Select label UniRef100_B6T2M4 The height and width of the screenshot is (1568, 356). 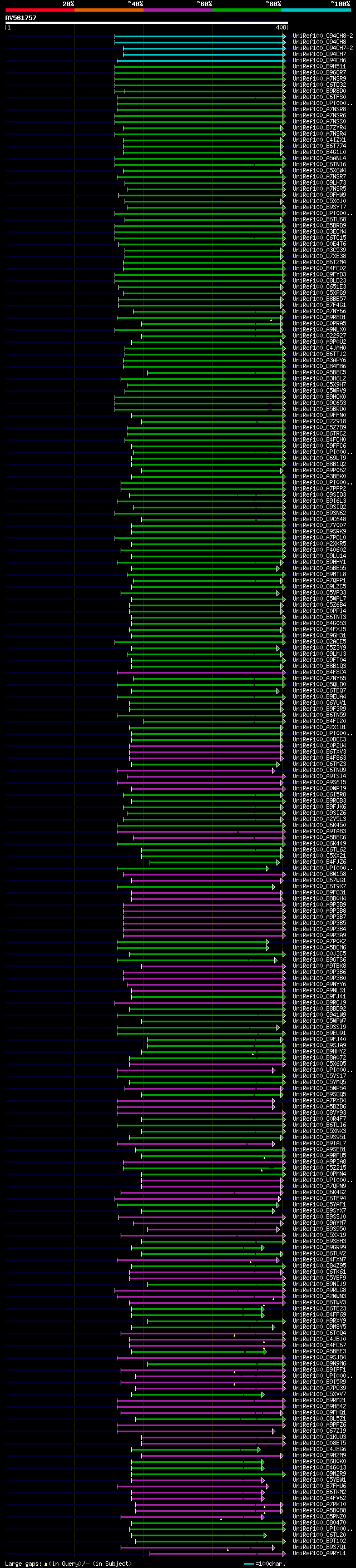pos(319,263)
